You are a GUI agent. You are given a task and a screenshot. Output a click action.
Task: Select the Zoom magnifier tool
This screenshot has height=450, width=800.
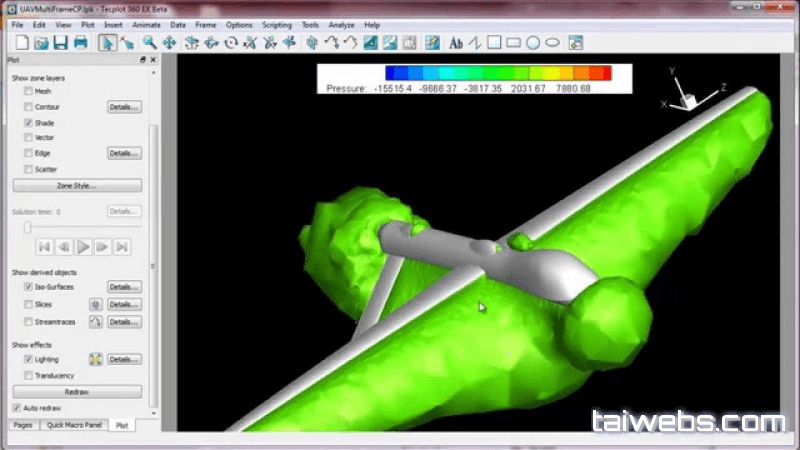(x=149, y=42)
